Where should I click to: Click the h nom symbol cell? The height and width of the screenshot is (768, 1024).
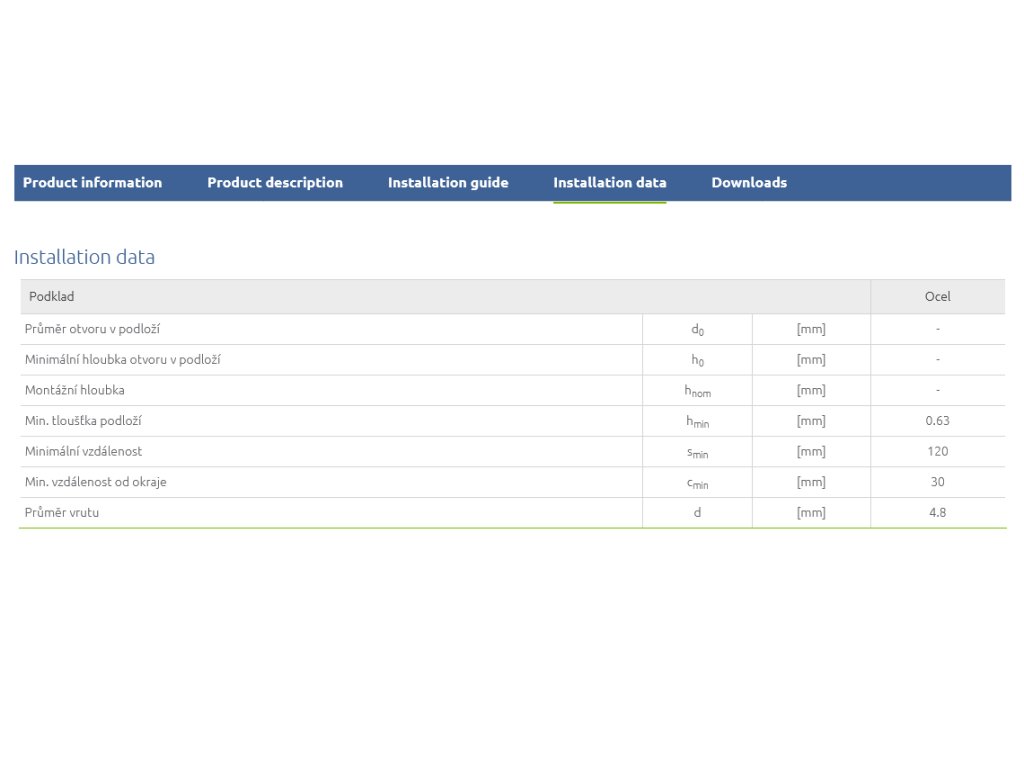click(x=697, y=391)
